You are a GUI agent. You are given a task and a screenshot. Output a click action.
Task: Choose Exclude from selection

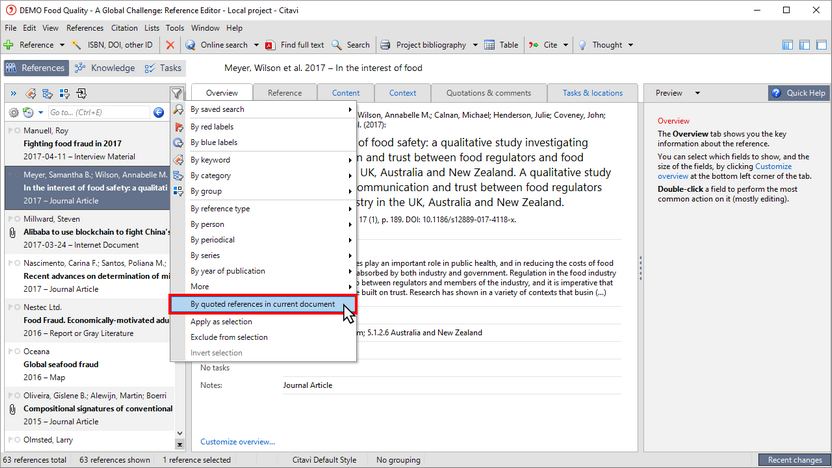coord(229,337)
